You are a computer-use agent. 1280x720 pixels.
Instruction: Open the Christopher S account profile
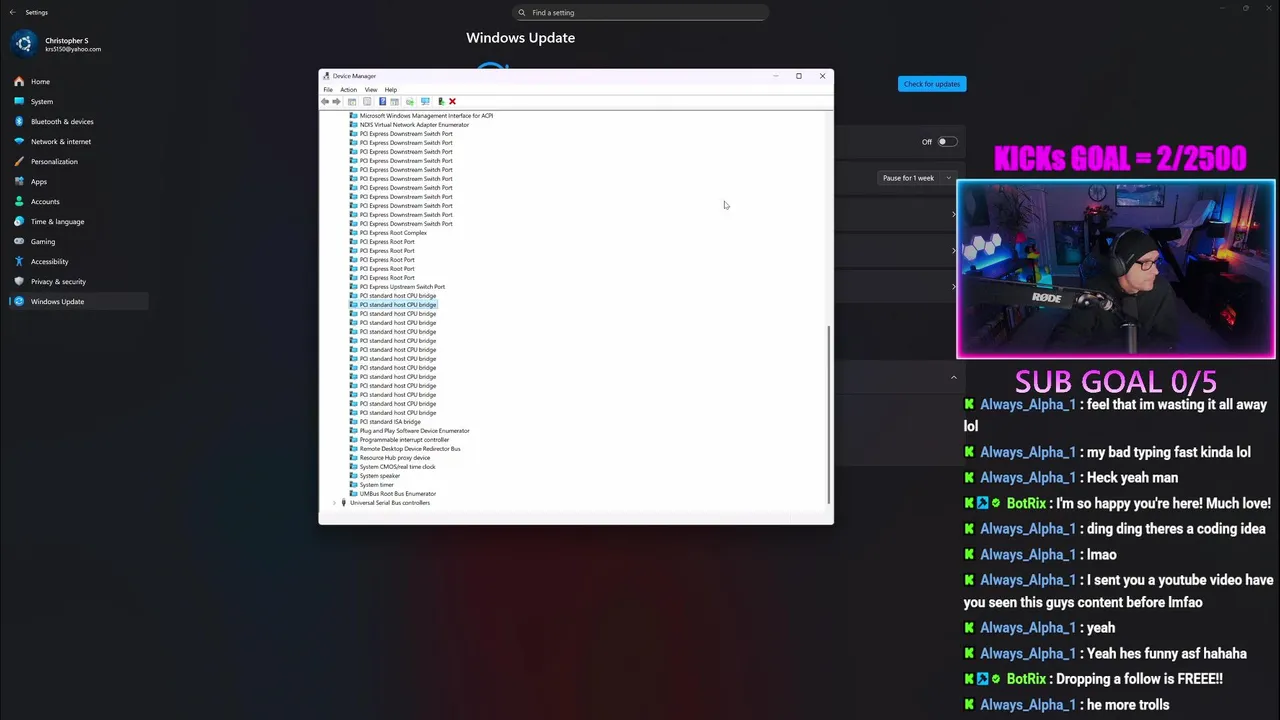point(57,44)
